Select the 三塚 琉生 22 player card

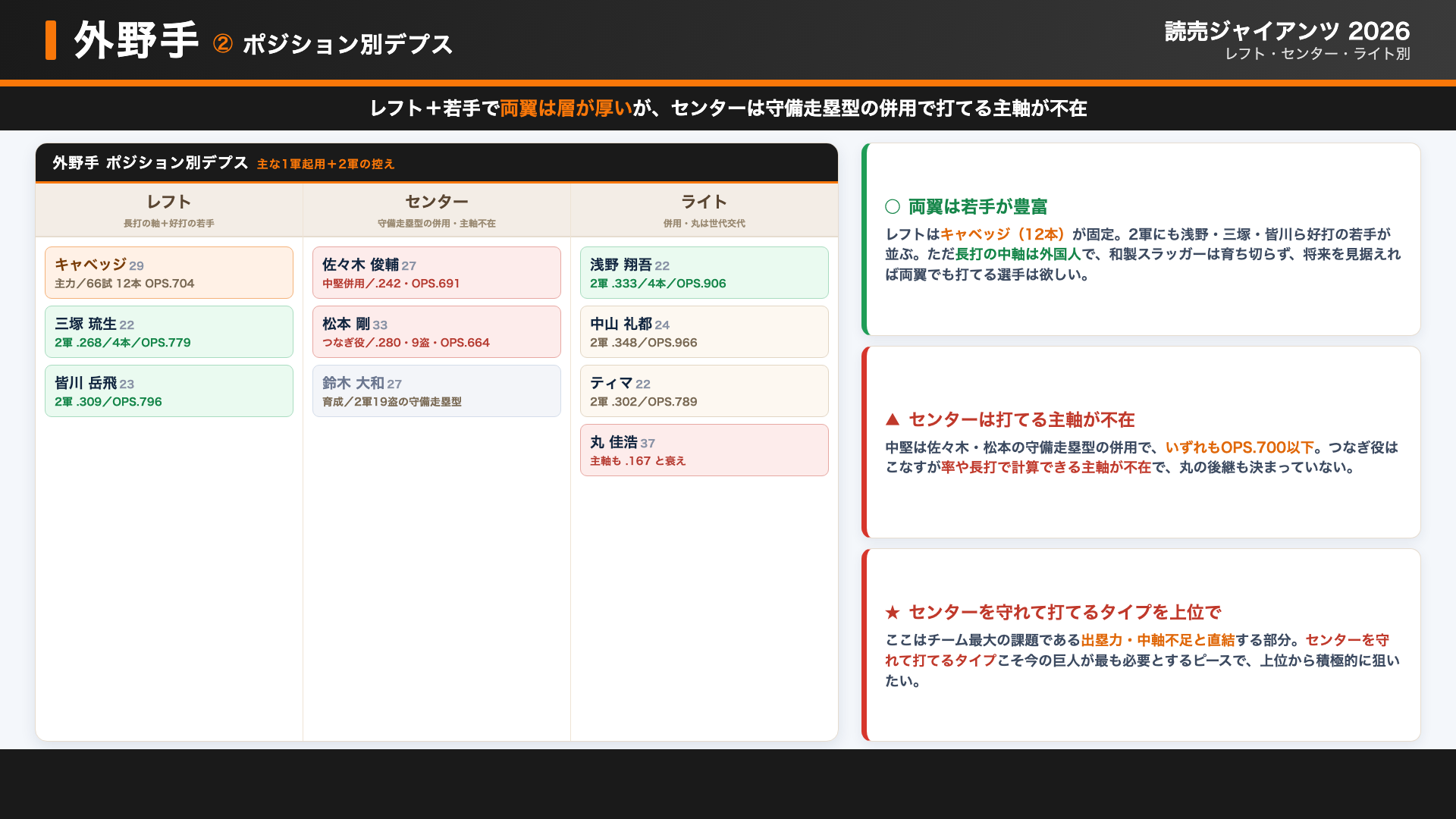coord(169,331)
